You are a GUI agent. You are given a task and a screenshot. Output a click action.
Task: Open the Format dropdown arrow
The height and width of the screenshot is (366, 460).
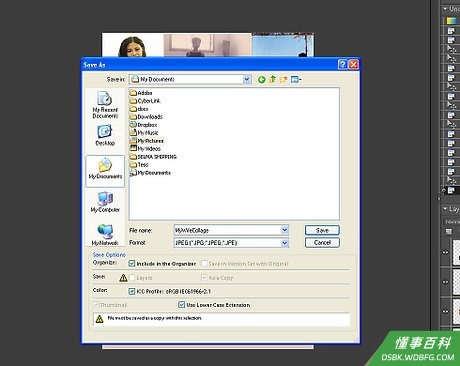[x=285, y=243]
